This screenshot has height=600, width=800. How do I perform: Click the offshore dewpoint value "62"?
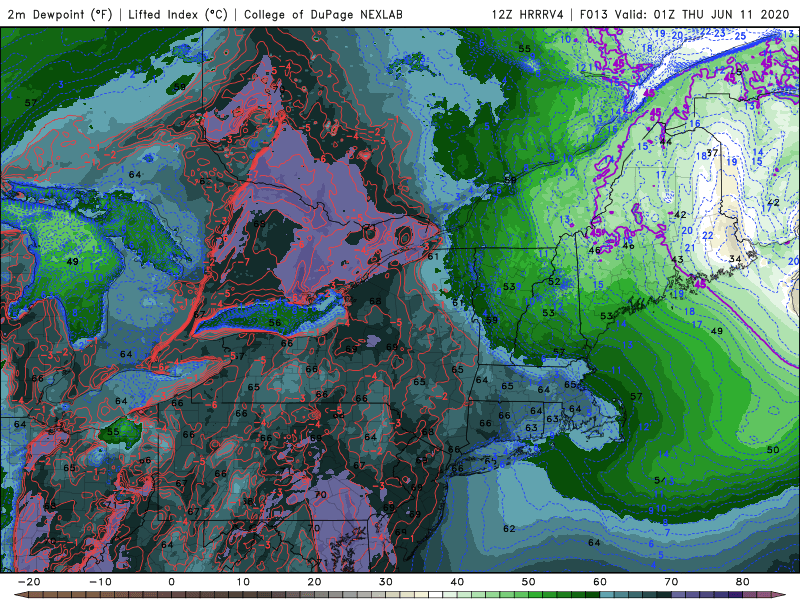pyautogui.click(x=509, y=529)
